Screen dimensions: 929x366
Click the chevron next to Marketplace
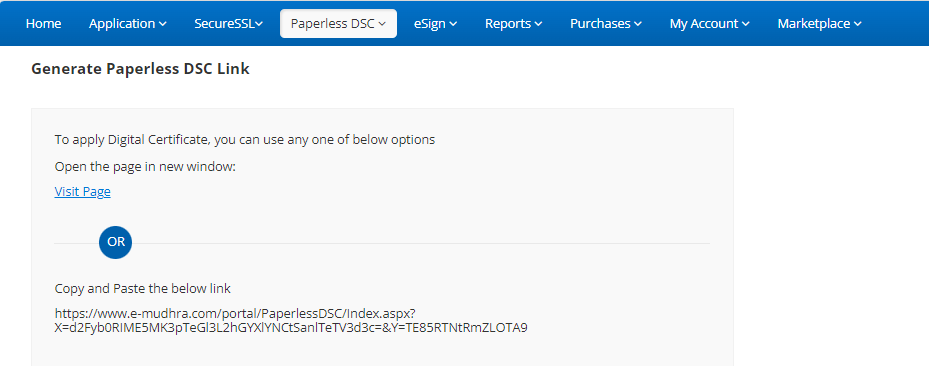(857, 24)
